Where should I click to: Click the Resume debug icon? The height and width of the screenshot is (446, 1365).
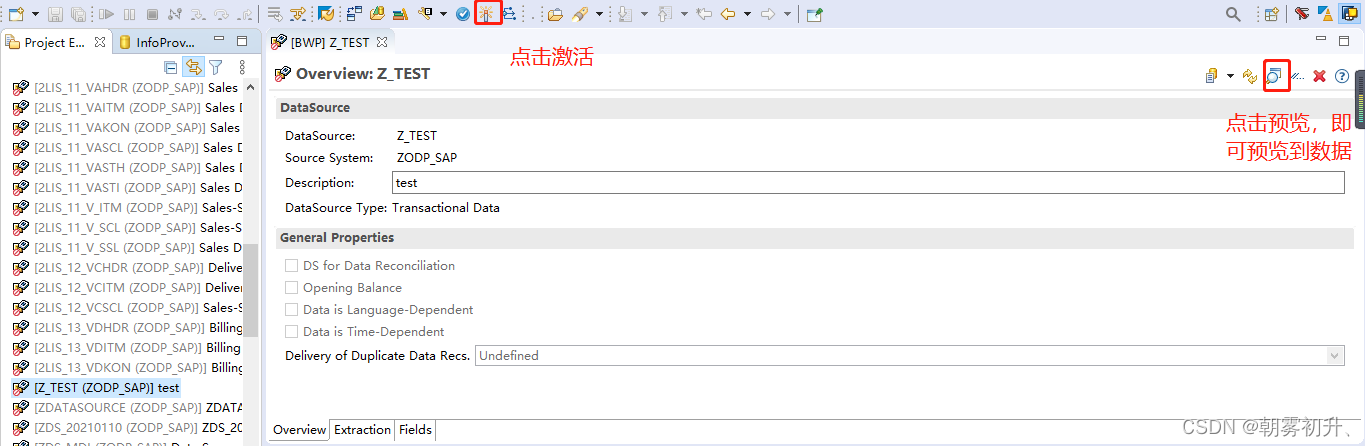pyautogui.click(x=107, y=14)
